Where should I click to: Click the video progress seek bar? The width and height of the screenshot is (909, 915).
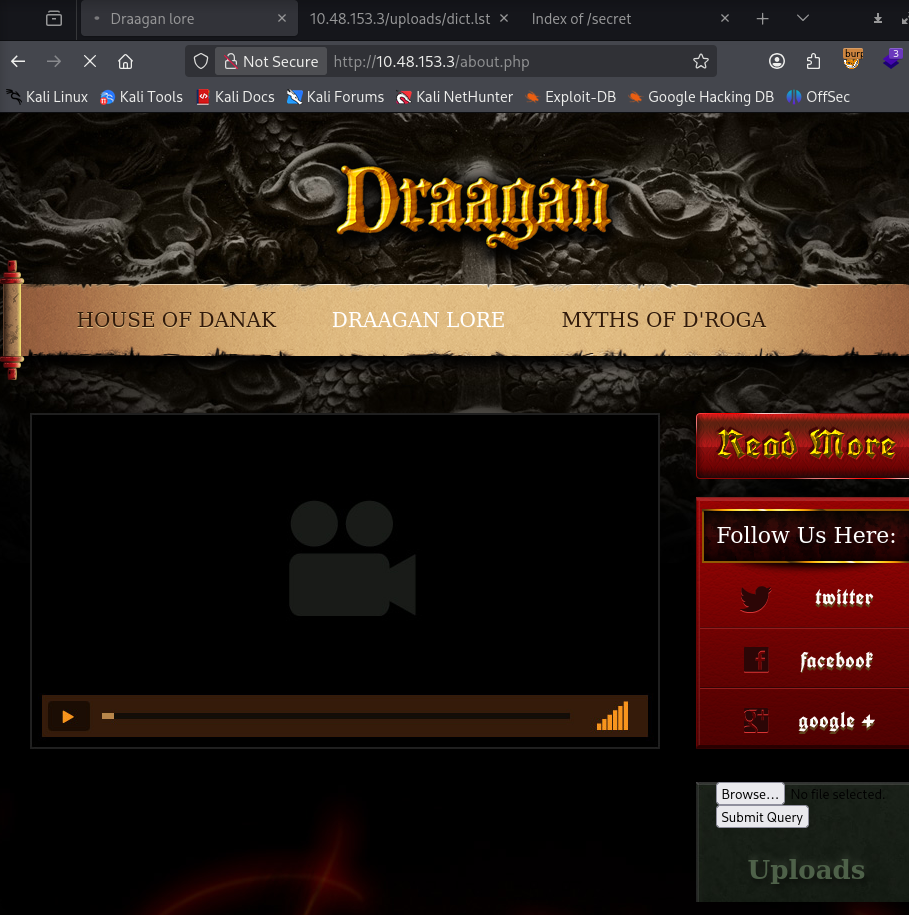[x=335, y=716]
